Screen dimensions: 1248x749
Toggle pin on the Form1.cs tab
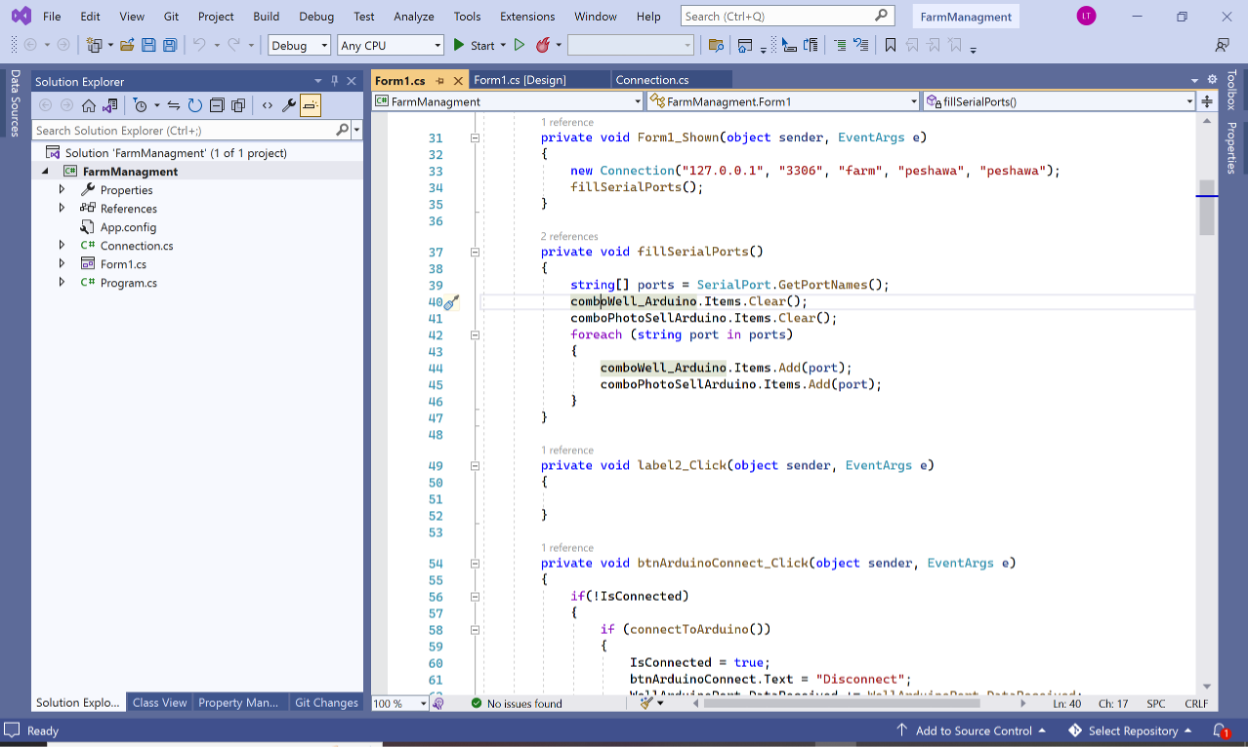coord(440,80)
